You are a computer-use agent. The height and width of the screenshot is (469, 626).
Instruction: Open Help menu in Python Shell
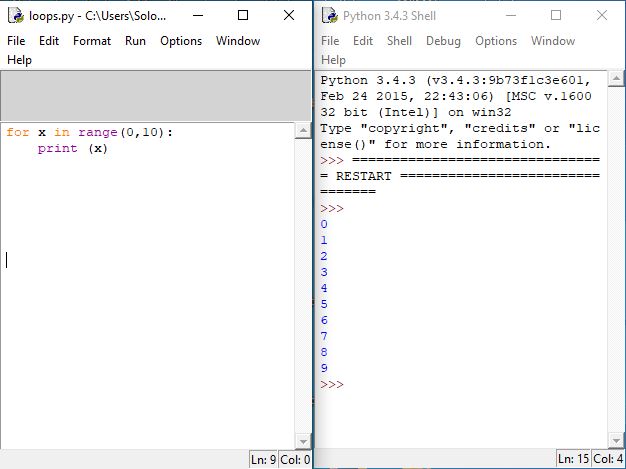(x=333, y=60)
